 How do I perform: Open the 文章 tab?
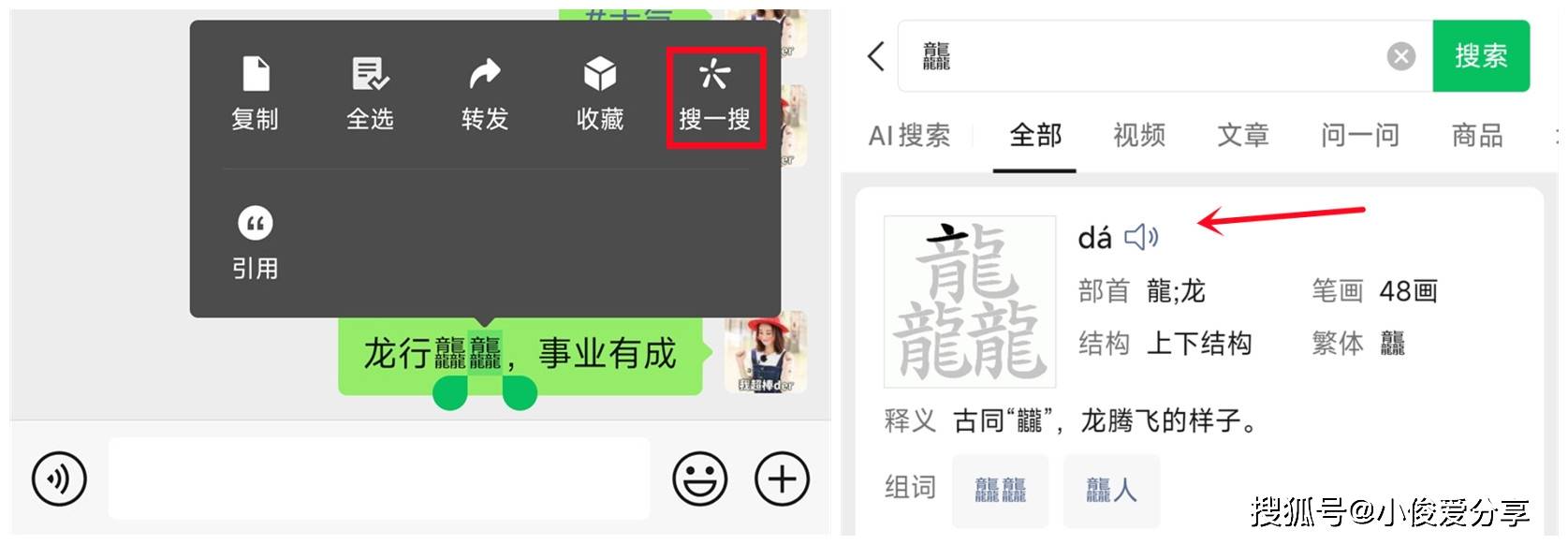coord(1243,136)
